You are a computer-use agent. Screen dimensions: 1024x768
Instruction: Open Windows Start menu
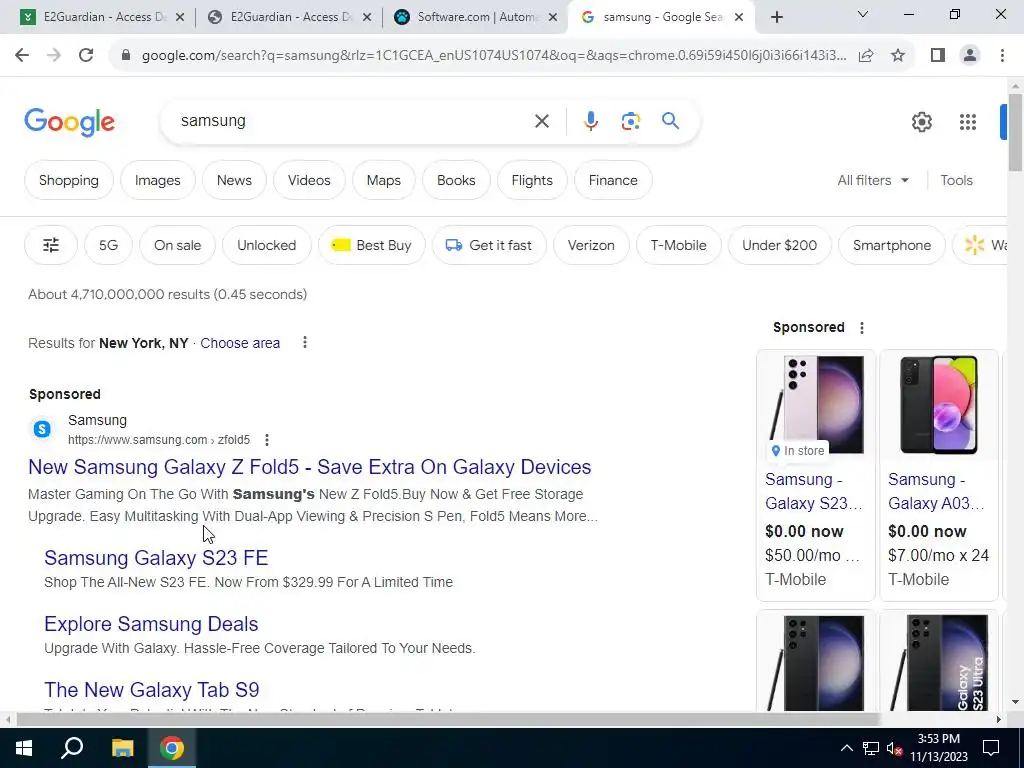(x=24, y=748)
